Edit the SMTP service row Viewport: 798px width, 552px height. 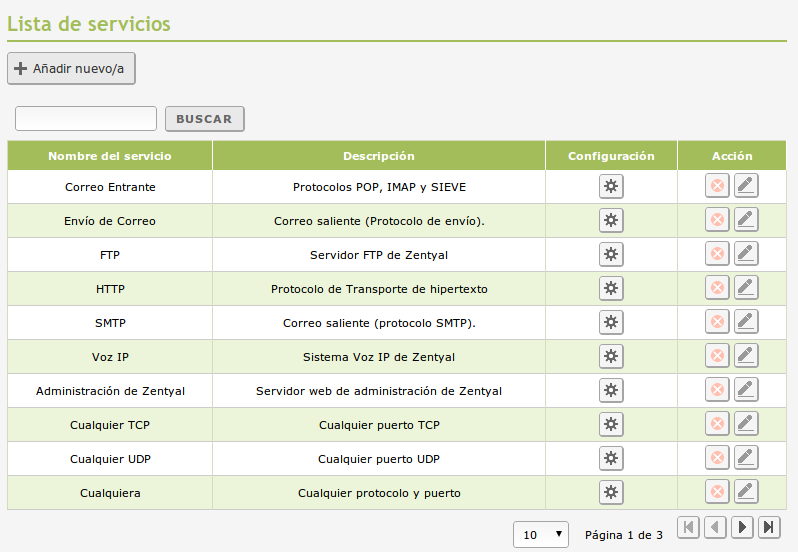coord(745,322)
